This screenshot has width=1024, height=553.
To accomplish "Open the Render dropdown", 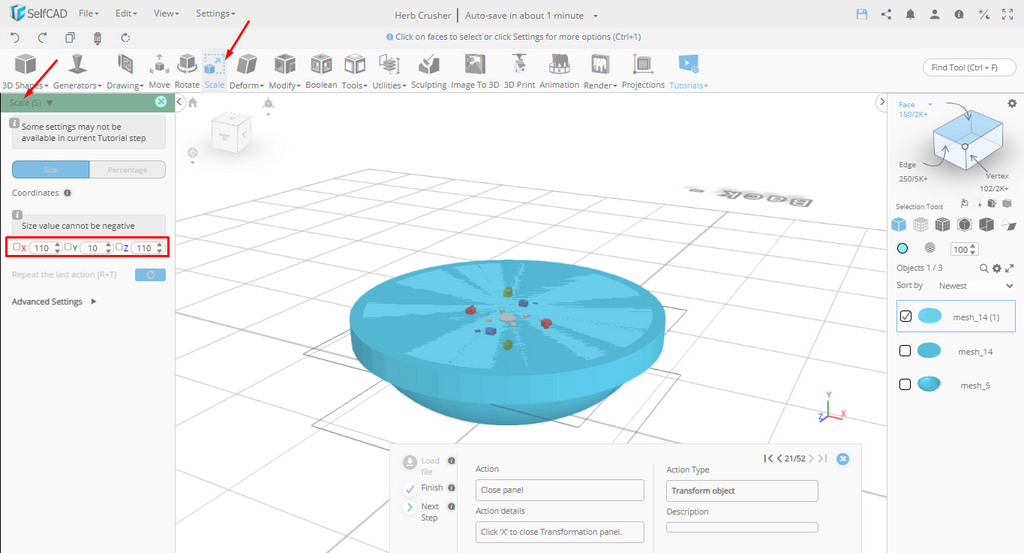I will point(600,71).
